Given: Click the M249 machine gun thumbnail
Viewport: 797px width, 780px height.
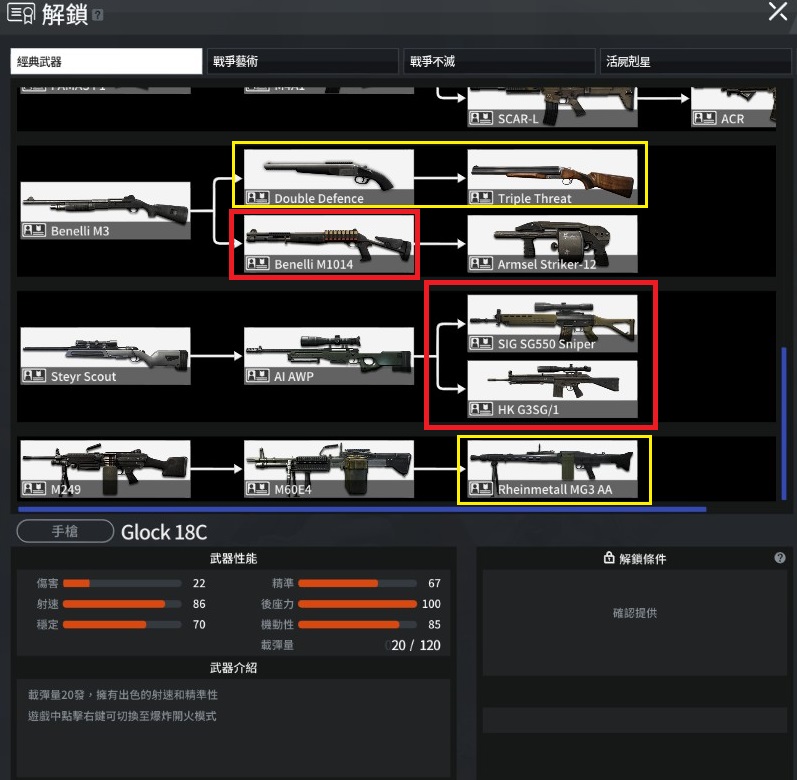Looking at the screenshot, I should [105, 469].
